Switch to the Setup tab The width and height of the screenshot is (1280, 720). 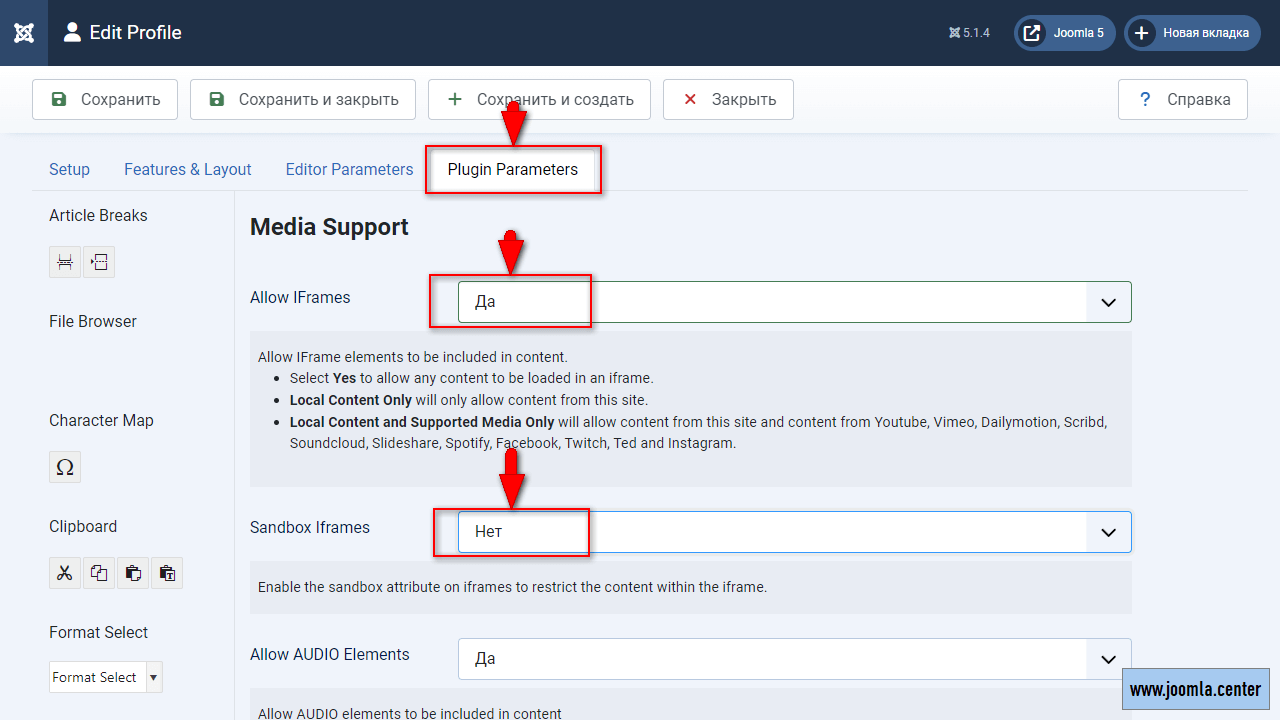[x=69, y=170]
